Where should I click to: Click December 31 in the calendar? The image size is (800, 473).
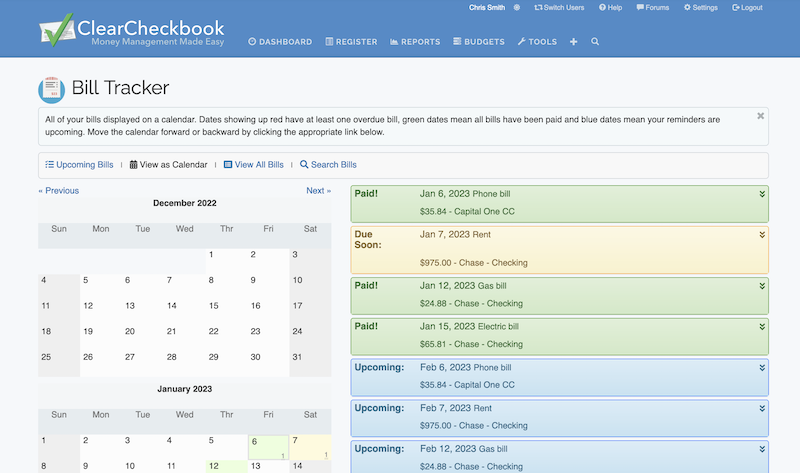point(310,364)
